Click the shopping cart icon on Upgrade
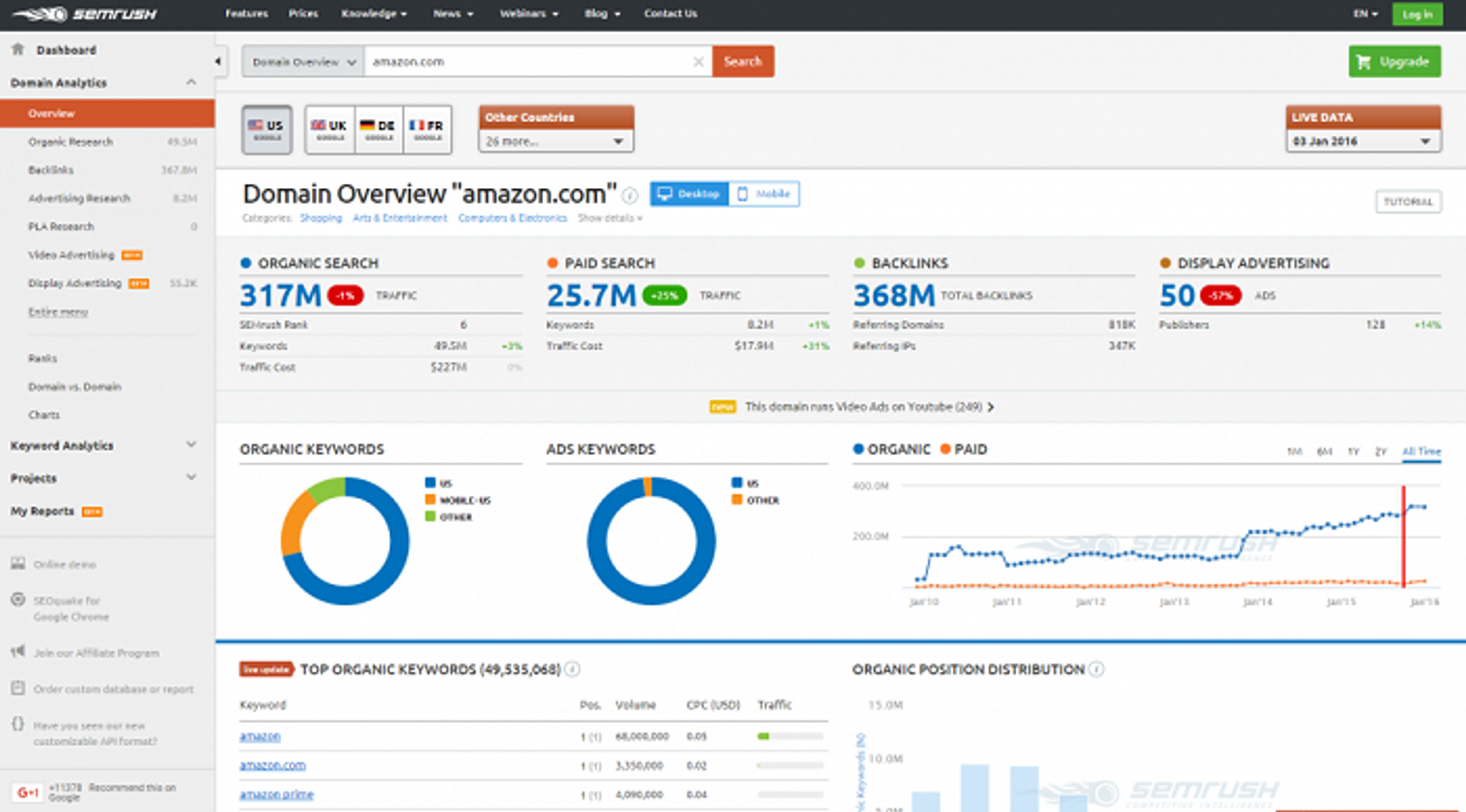The width and height of the screenshot is (1466, 812). [x=1364, y=61]
